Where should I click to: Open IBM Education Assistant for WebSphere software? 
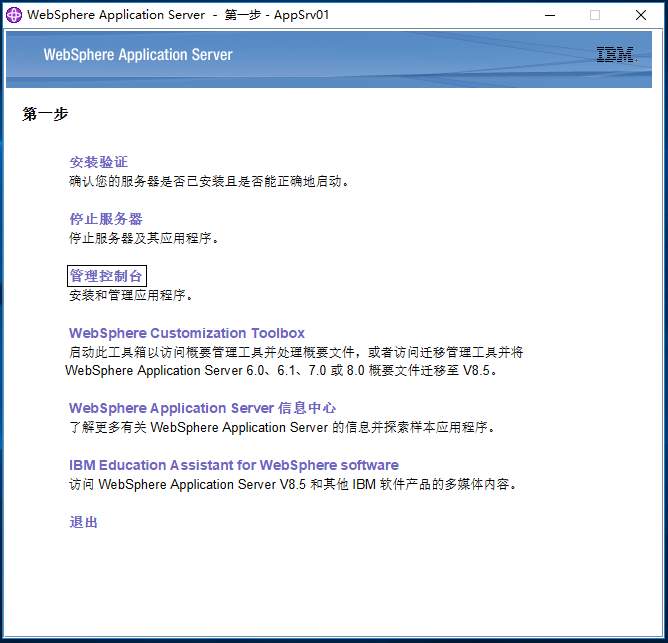click(234, 465)
